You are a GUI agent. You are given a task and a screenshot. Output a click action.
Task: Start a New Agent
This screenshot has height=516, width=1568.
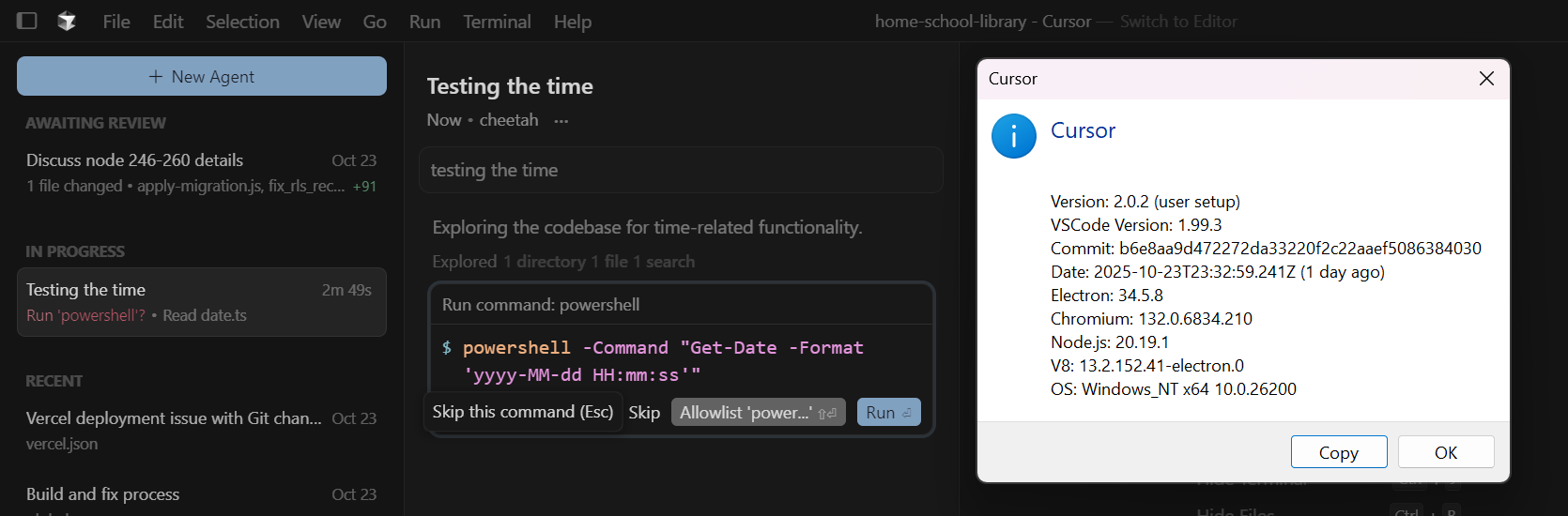[x=202, y=76]
